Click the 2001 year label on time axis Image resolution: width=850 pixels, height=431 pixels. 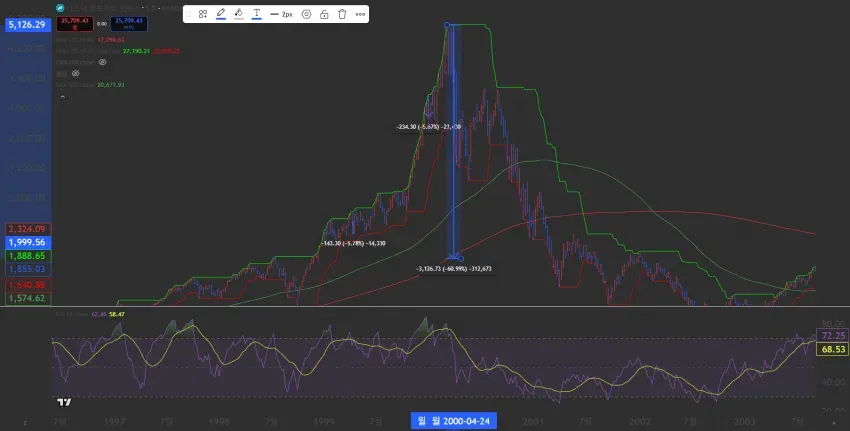[533, 421]
